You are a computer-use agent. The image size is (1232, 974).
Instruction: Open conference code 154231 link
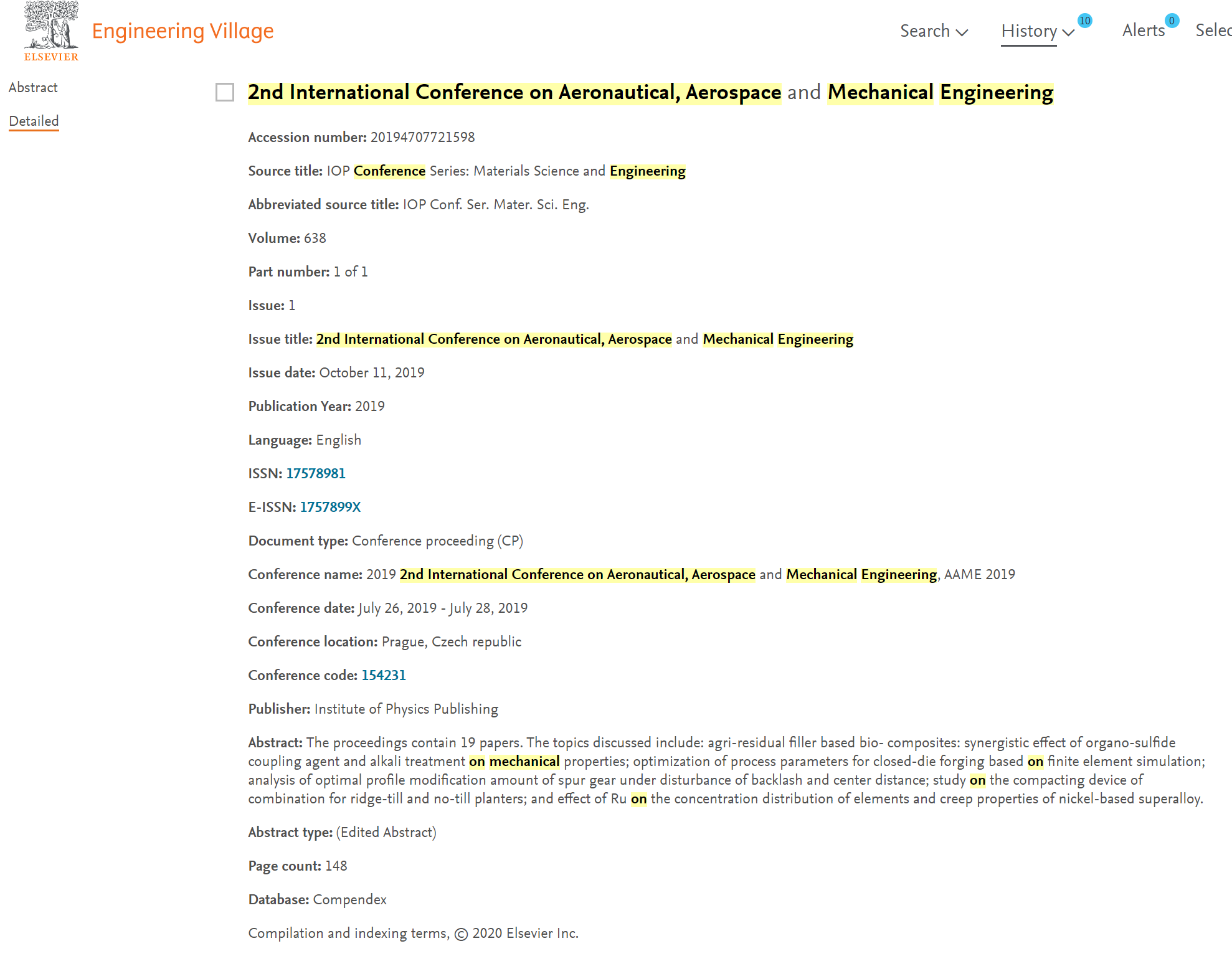click(384, 675)
